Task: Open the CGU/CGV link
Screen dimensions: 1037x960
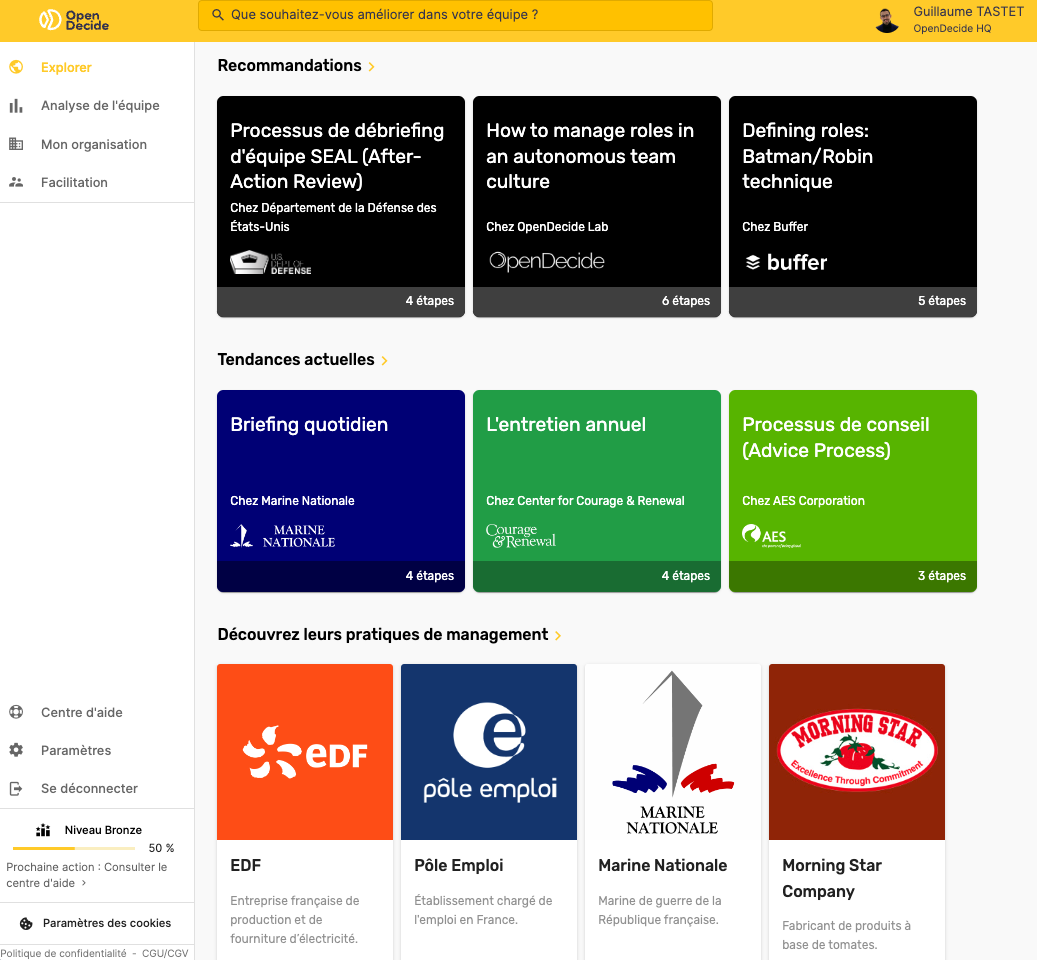Action: (165, 953)
